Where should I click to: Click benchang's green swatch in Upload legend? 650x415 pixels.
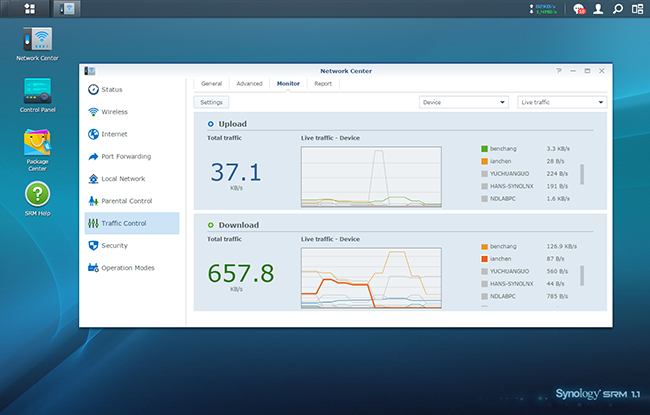pos(485,147)
